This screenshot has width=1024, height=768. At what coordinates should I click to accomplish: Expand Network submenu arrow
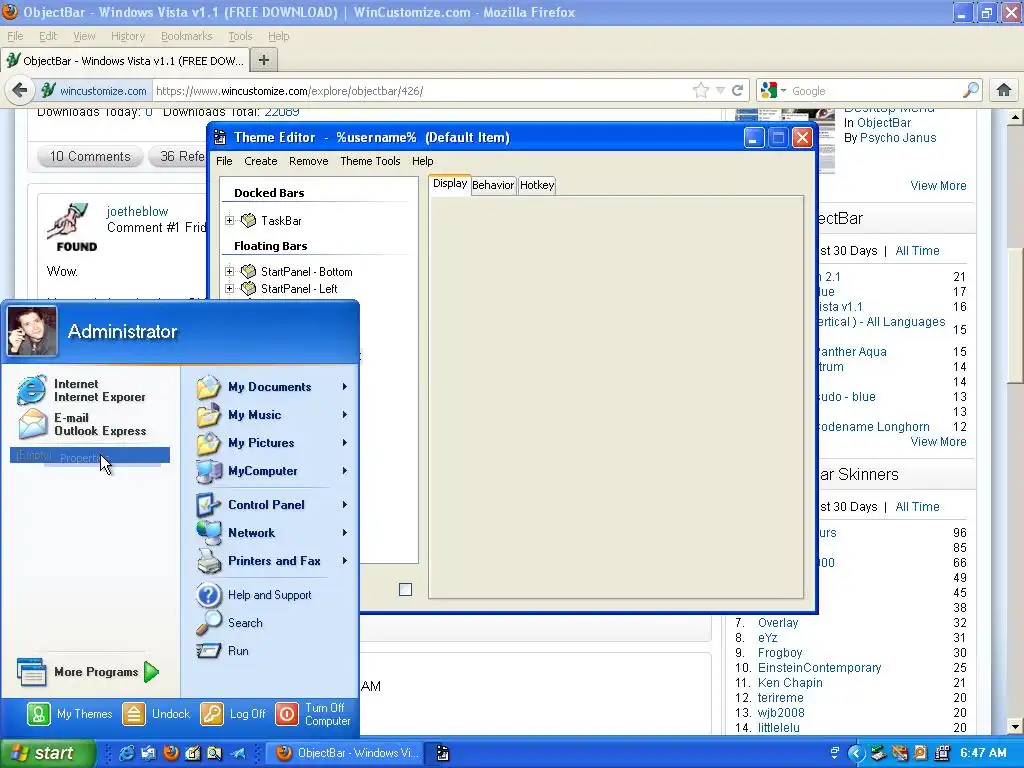pos(344,533)
